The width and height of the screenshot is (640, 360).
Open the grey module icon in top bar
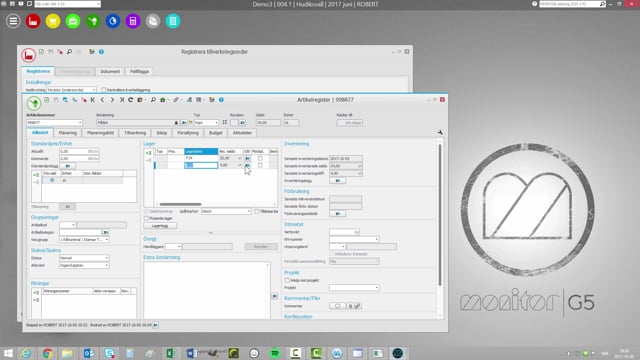(x=153, y=21)
